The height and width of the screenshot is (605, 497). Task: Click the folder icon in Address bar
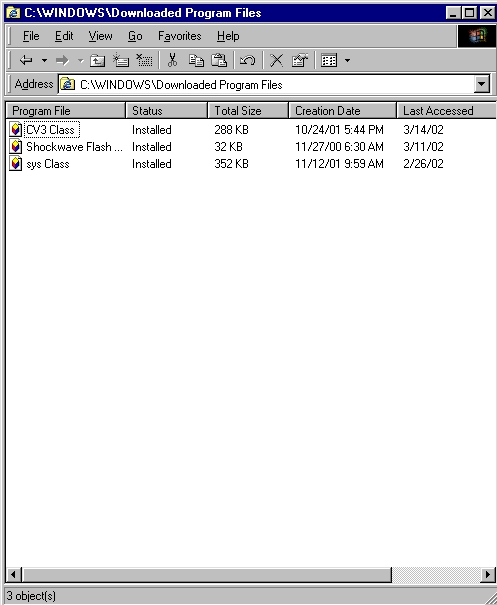coord(68,84)
